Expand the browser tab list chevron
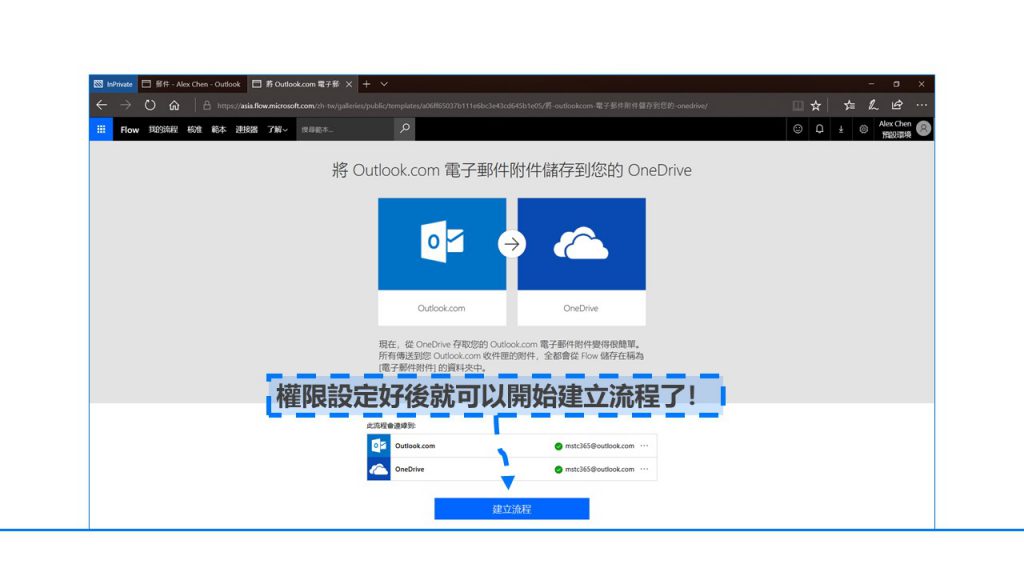1024x576 pixels. (x=384, y=84)
